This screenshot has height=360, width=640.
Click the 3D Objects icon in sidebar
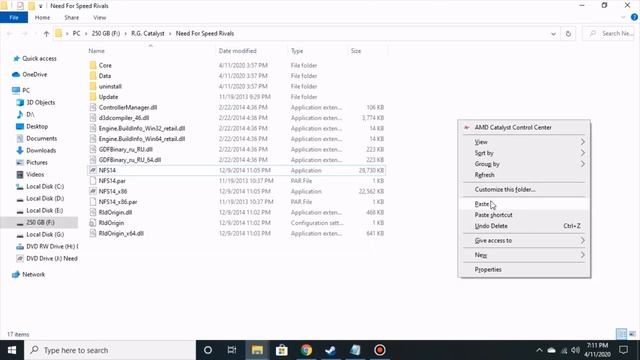coord(20,102)
